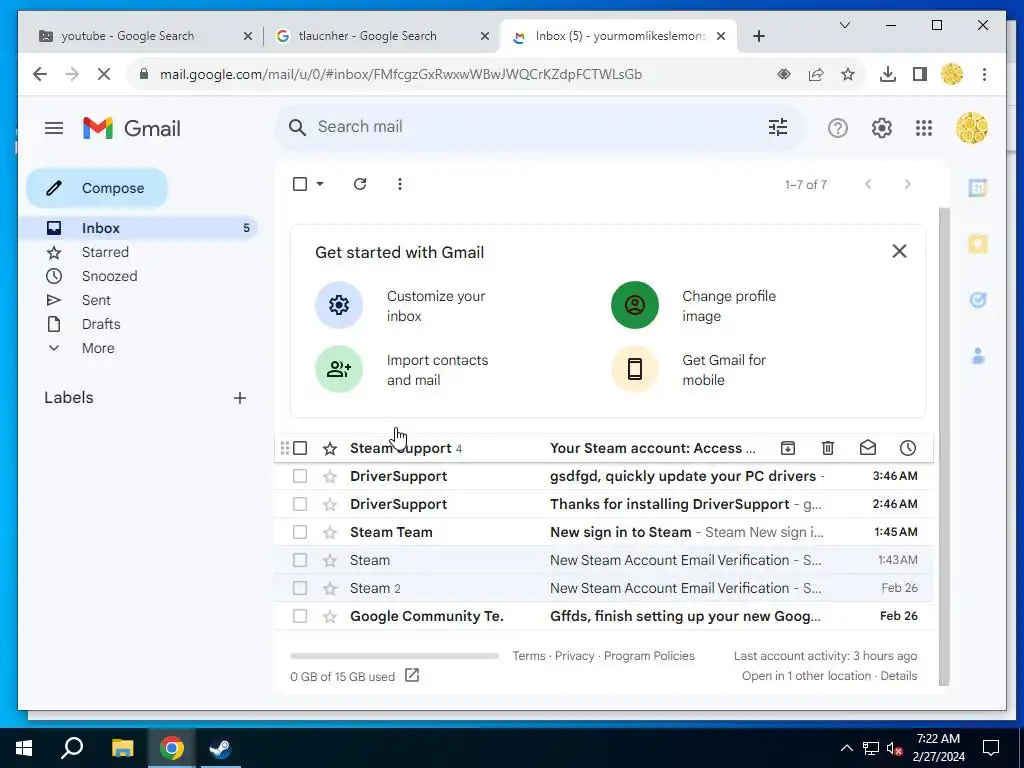Screen dimensions: 1024x768
Task: Select the 2:46 AM DriverSupport email checkbox
Action: [x=300, y=504]
